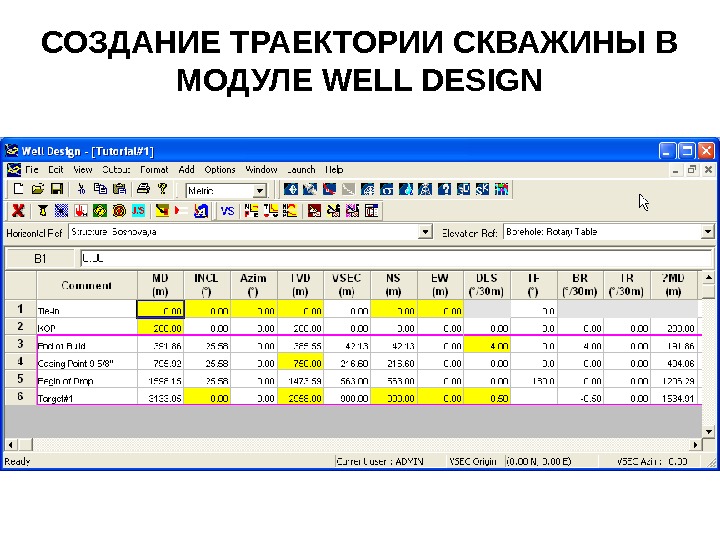The width and height of the screenshot is (720, 540).
Task: Open the Add menu
Action: click(x=186, y=170)
